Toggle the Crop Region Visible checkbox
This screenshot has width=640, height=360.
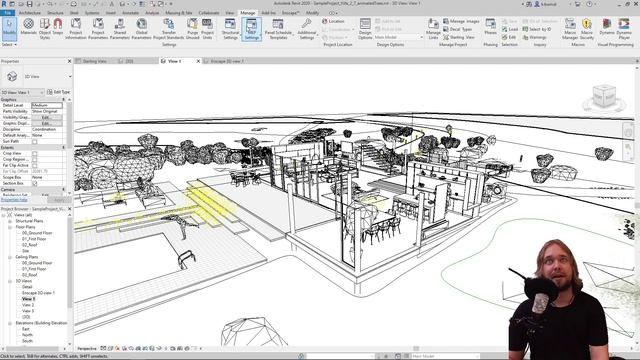click(35, 160)
